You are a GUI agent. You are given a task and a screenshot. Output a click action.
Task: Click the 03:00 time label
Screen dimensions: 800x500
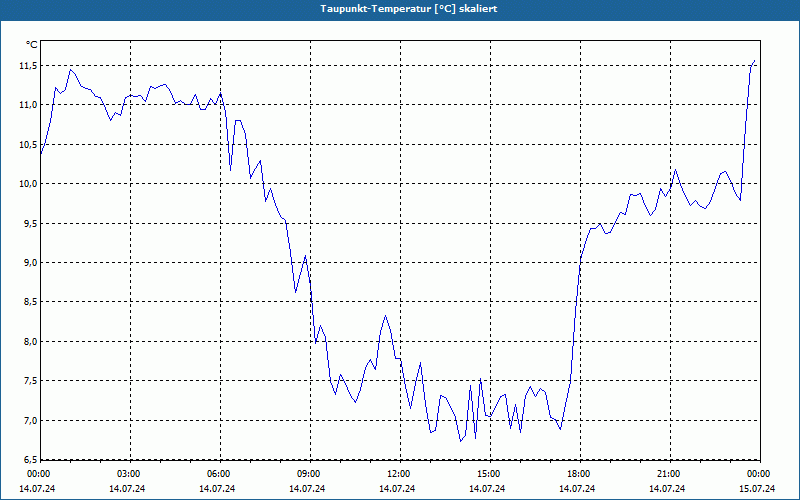(x=129, y=474)
